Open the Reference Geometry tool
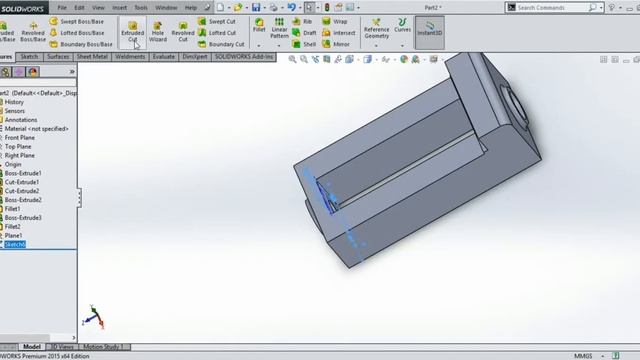 coord(376,29)
